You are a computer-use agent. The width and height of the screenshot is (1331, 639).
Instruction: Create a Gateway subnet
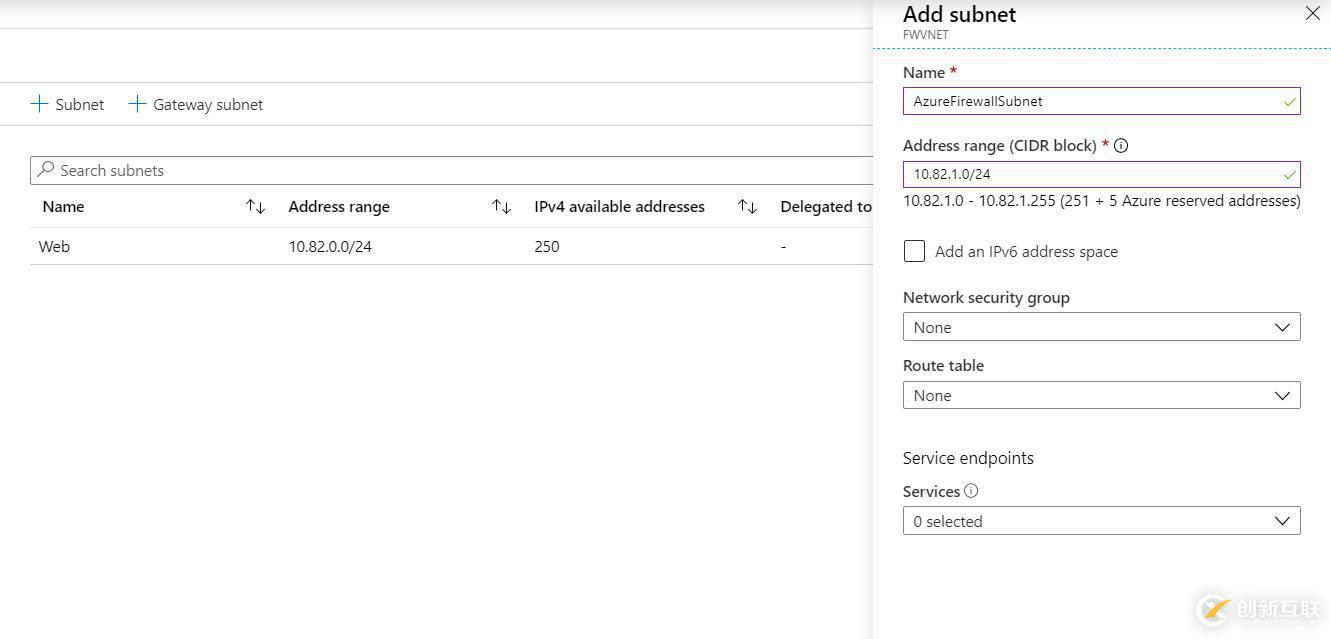(x=196, y=104)
